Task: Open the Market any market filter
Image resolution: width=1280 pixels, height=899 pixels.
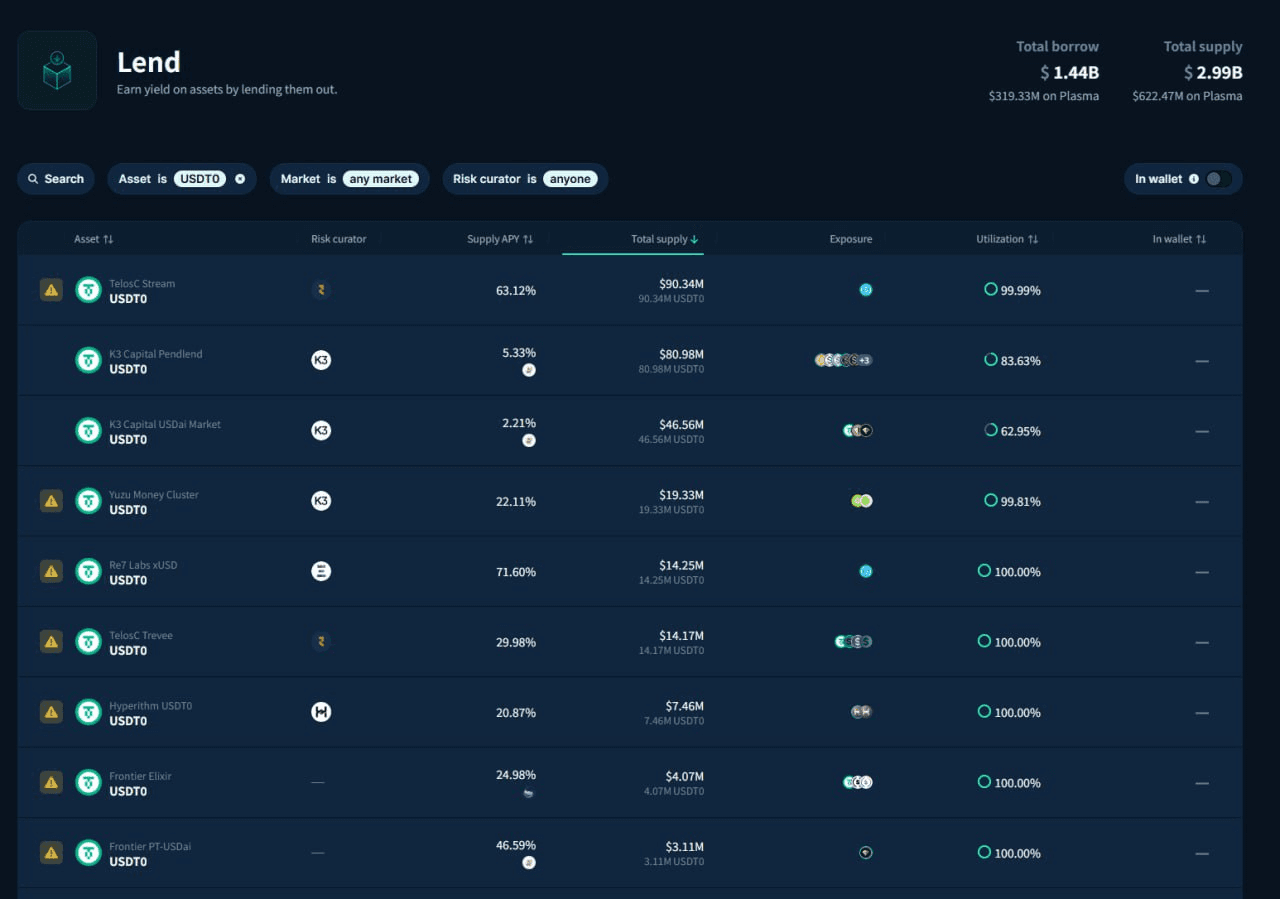Action: (349, 179)
